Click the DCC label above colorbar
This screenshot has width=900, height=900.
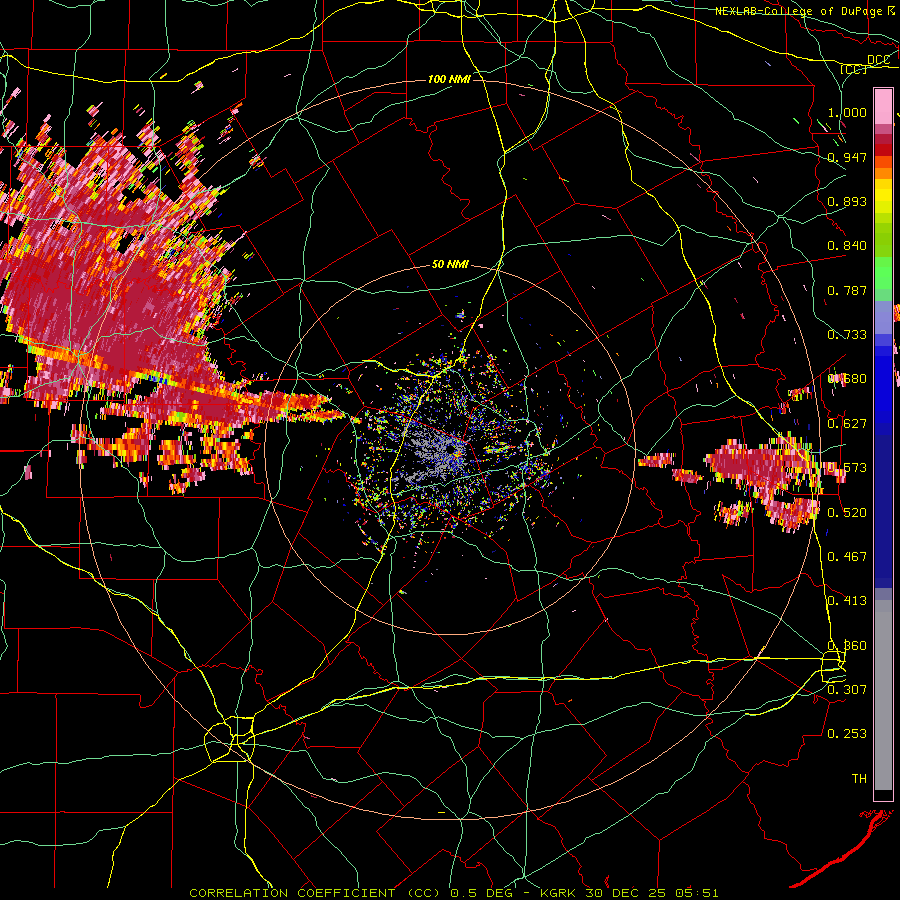[878, 60]
